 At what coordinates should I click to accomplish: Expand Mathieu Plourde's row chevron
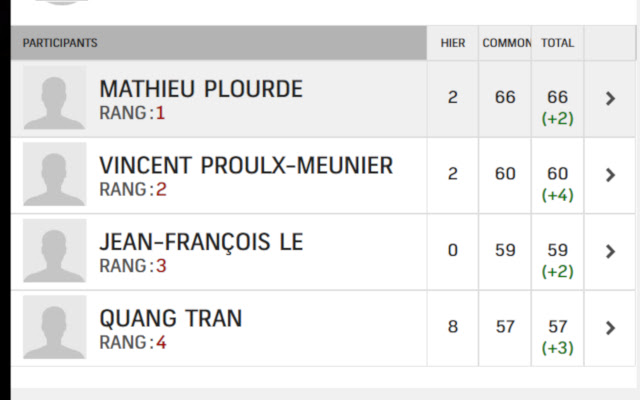[611, 98]
